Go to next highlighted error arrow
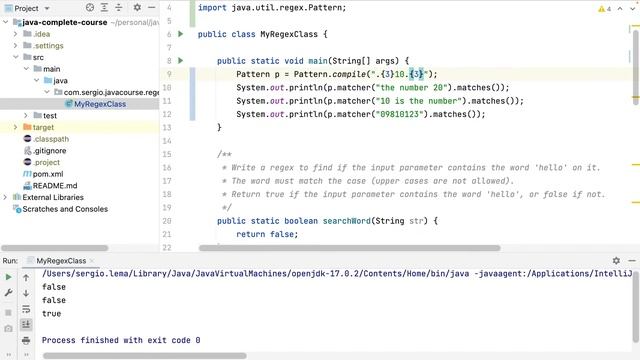The height and width of the screenshot is (360, 640). [632, 9]
